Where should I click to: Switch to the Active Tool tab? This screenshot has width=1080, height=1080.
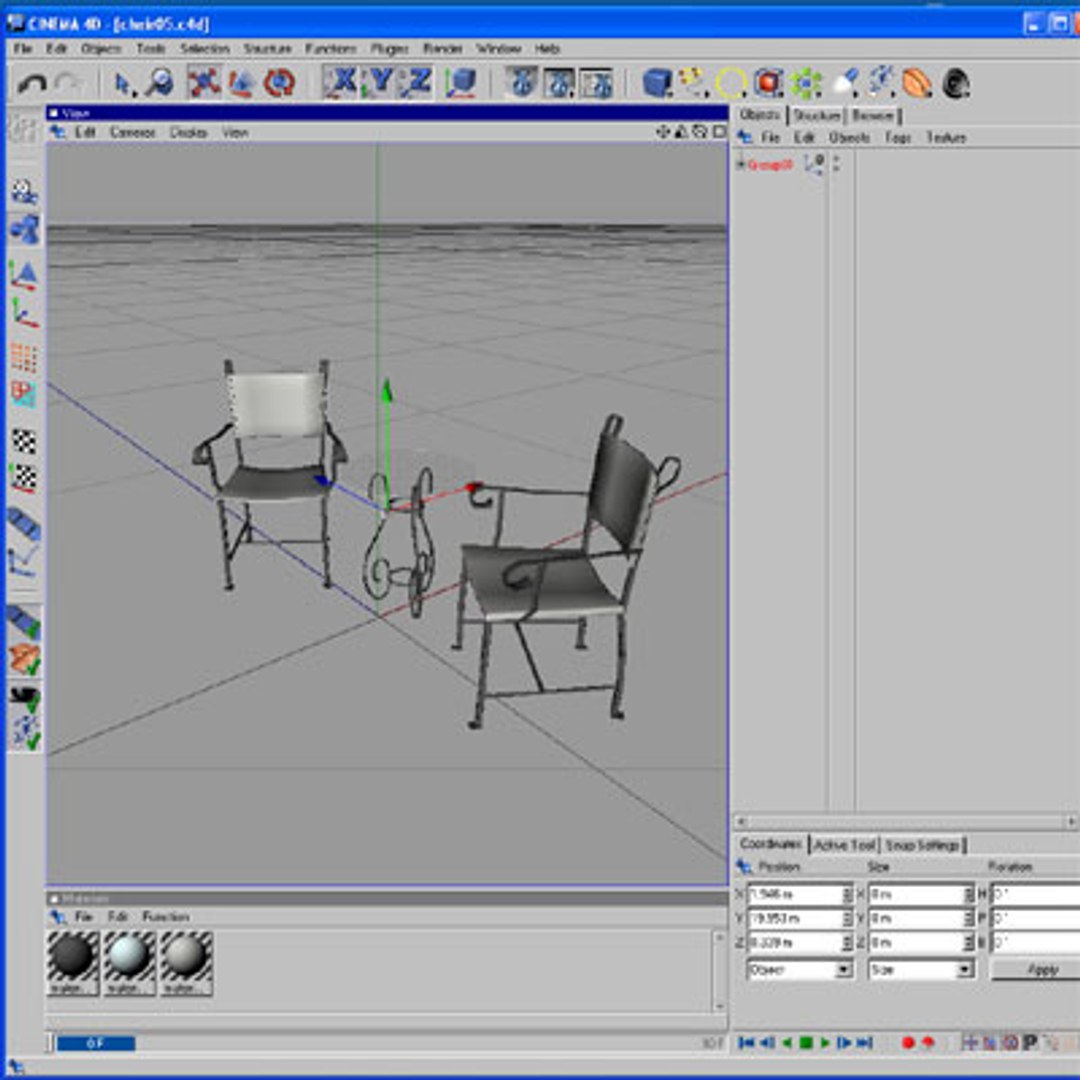pos(844,844)
